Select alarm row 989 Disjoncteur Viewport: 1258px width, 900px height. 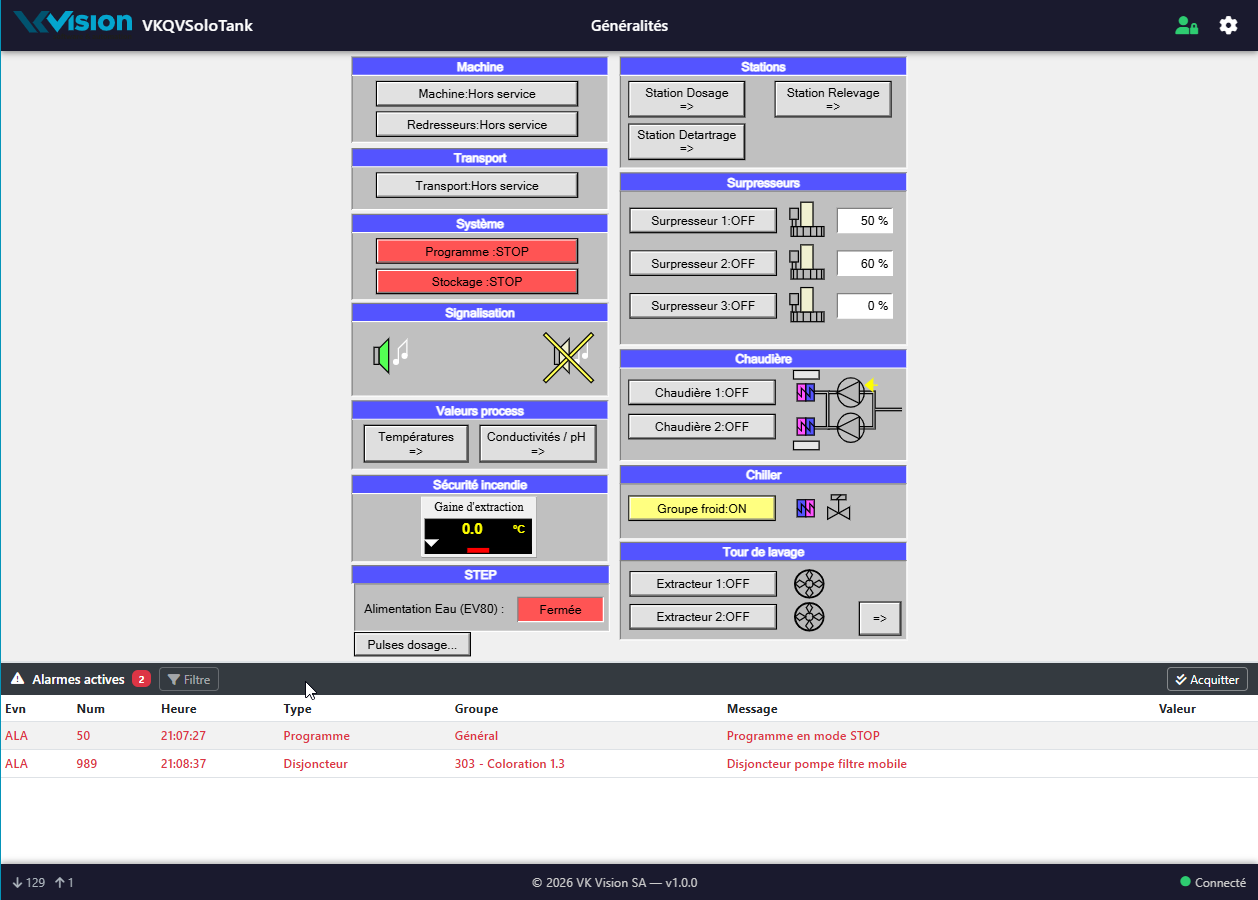coord(629,764)
